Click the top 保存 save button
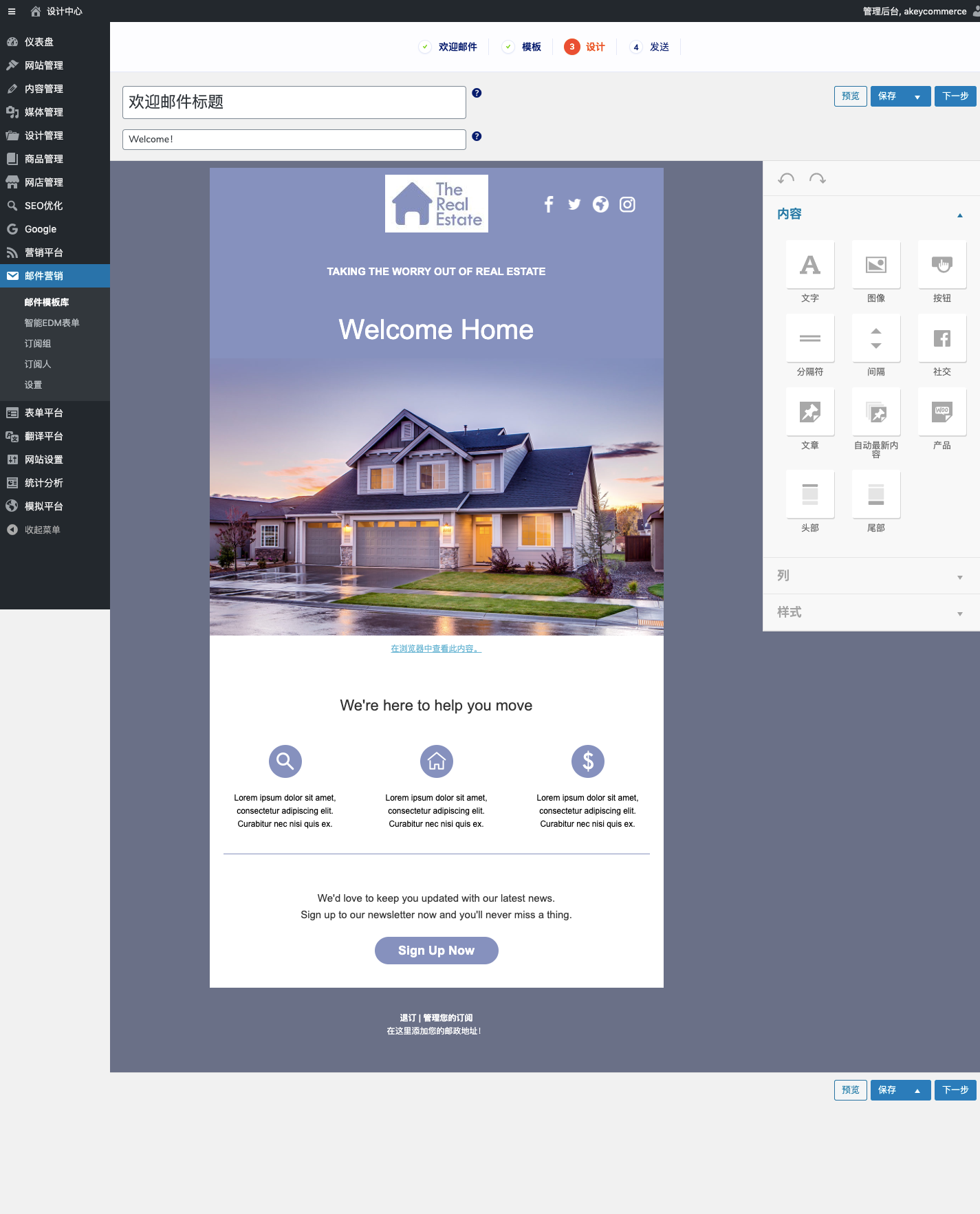The image size is (980, 1214). pos(888,96)
